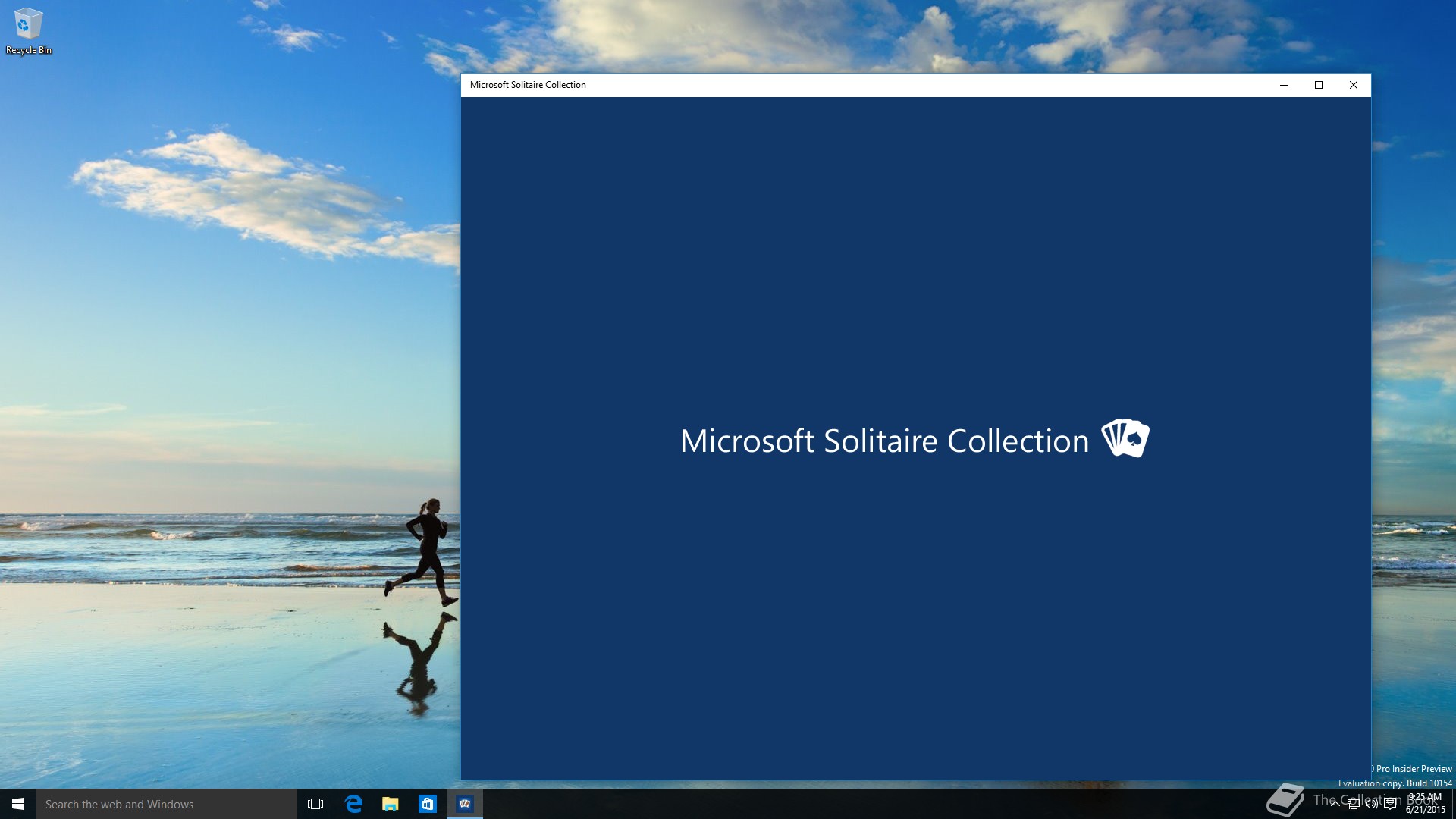
Task: Open File Explorer from the taskbar
Action: pyautogui.click(x=391, y=804)
